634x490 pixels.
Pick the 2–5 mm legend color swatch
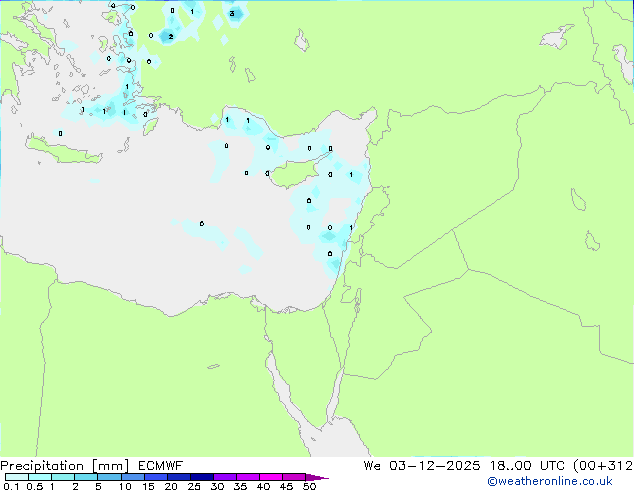coord(86,477)
